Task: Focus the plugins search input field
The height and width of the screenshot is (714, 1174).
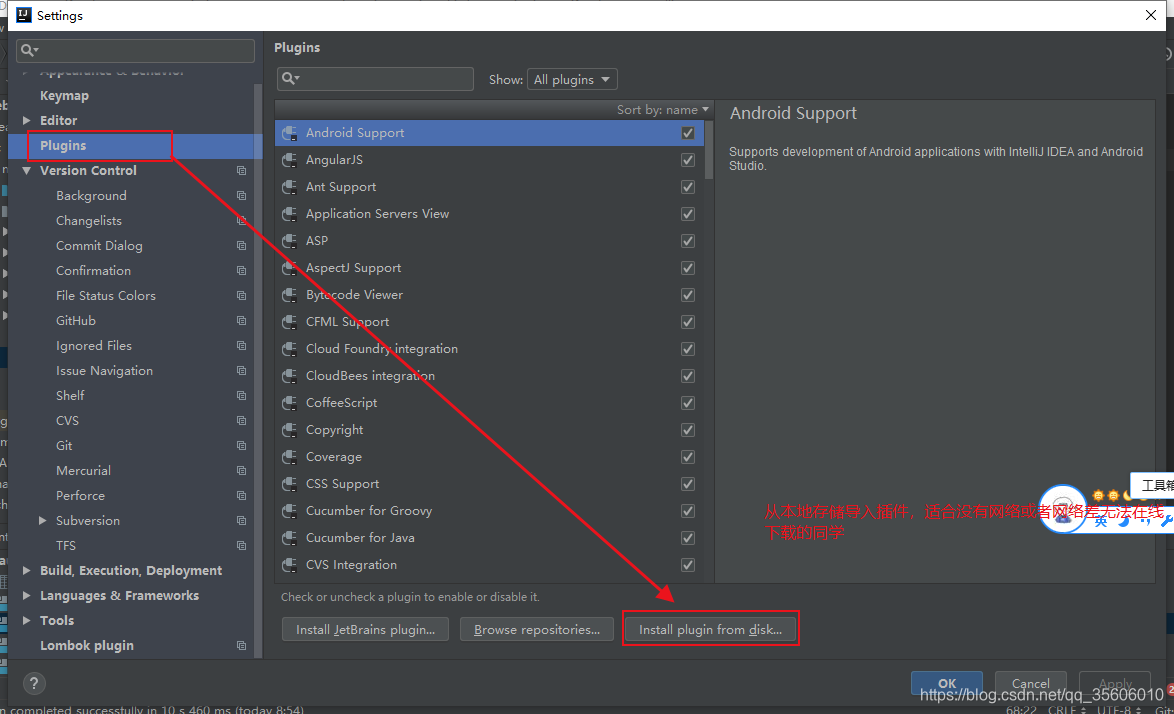Action: coord(375,79)
